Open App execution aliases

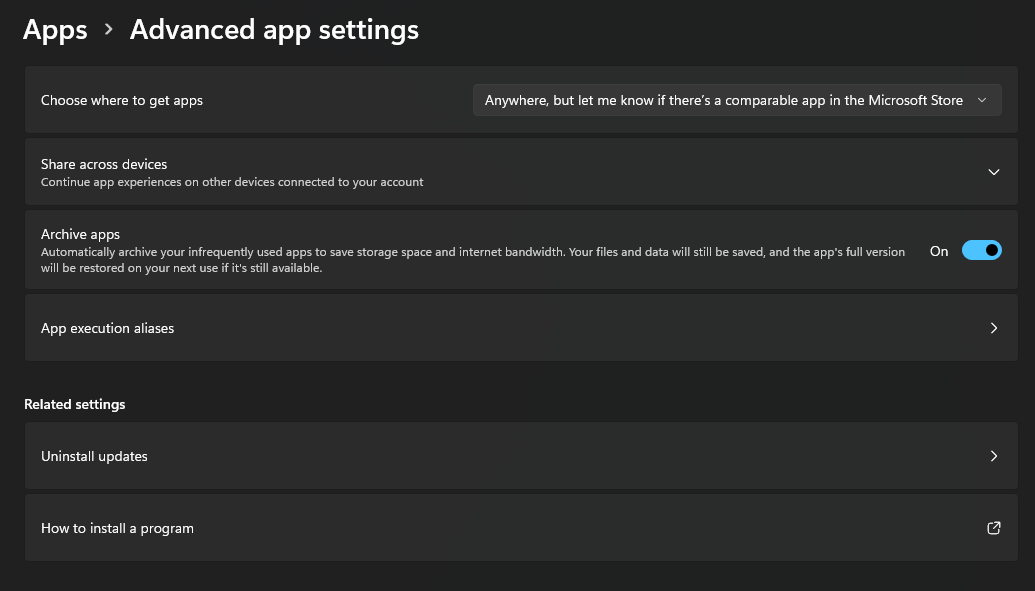pyautogui.click(x=500, y=328)
